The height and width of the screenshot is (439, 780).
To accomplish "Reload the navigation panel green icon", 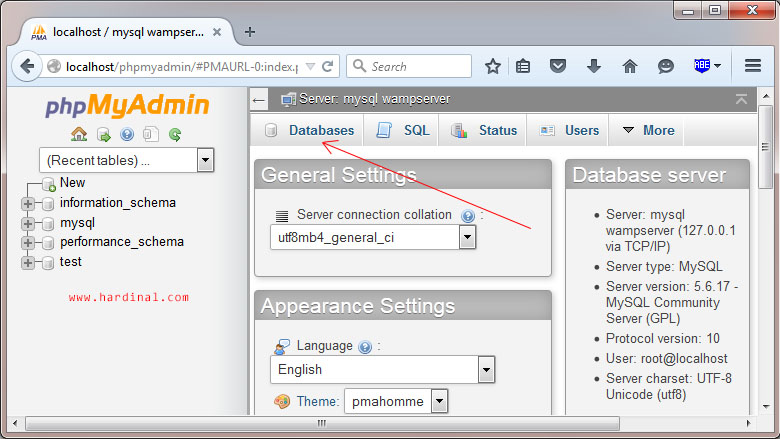I will [x=175, y=134].
